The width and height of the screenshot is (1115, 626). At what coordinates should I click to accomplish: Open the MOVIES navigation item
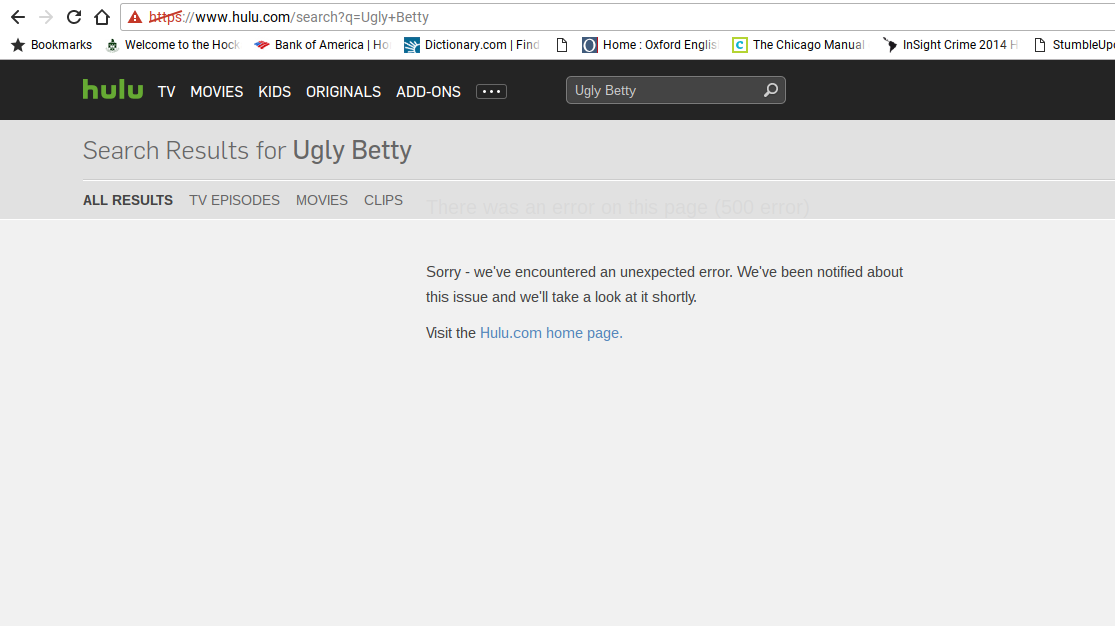(x=217, y=92)
